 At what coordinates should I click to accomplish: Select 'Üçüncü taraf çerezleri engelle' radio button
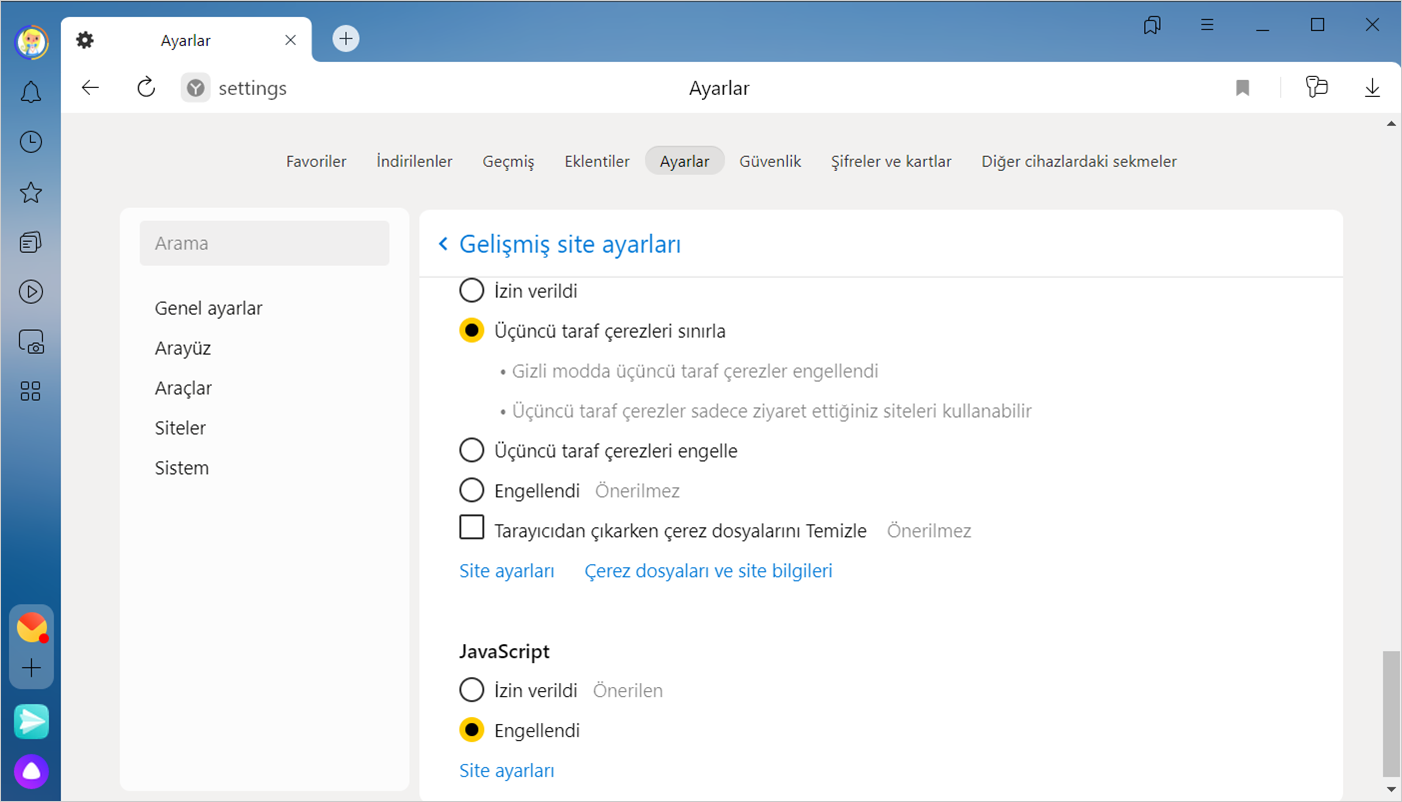(471, 451)
